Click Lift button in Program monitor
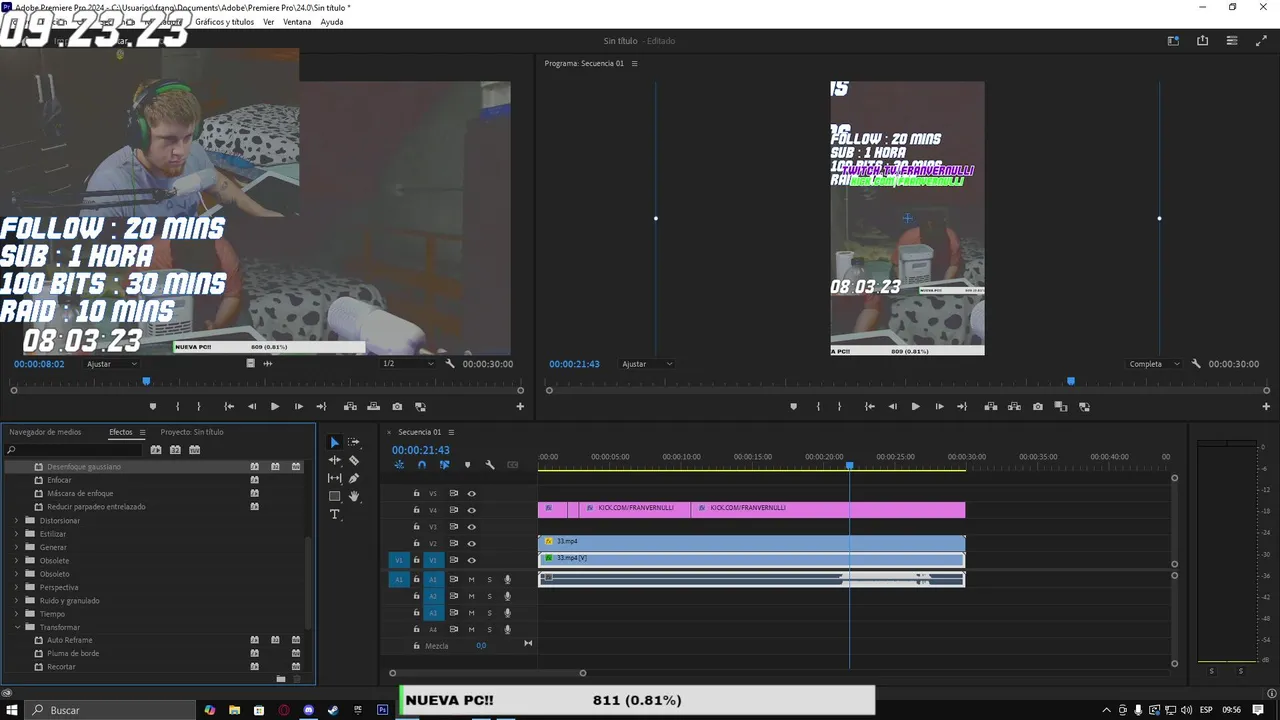 click(990, 407)
